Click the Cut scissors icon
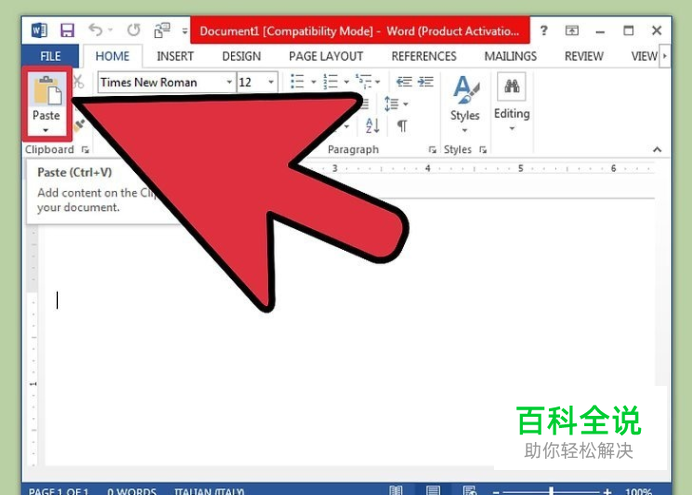692x495 pixels. (79, 82)
